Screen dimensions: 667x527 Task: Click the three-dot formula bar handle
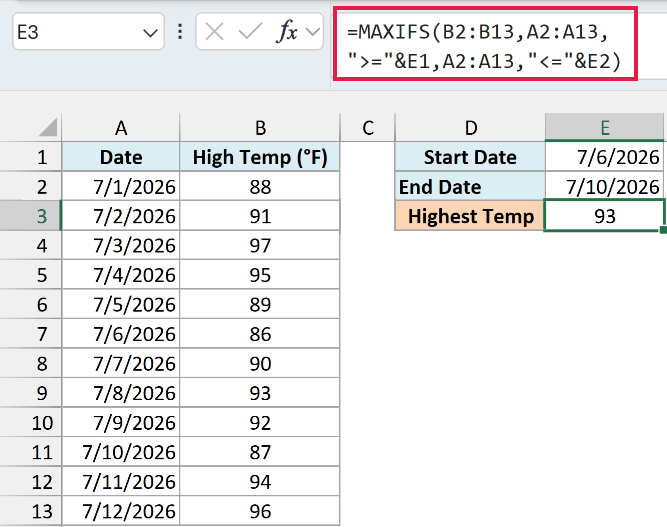click(180, 32)
